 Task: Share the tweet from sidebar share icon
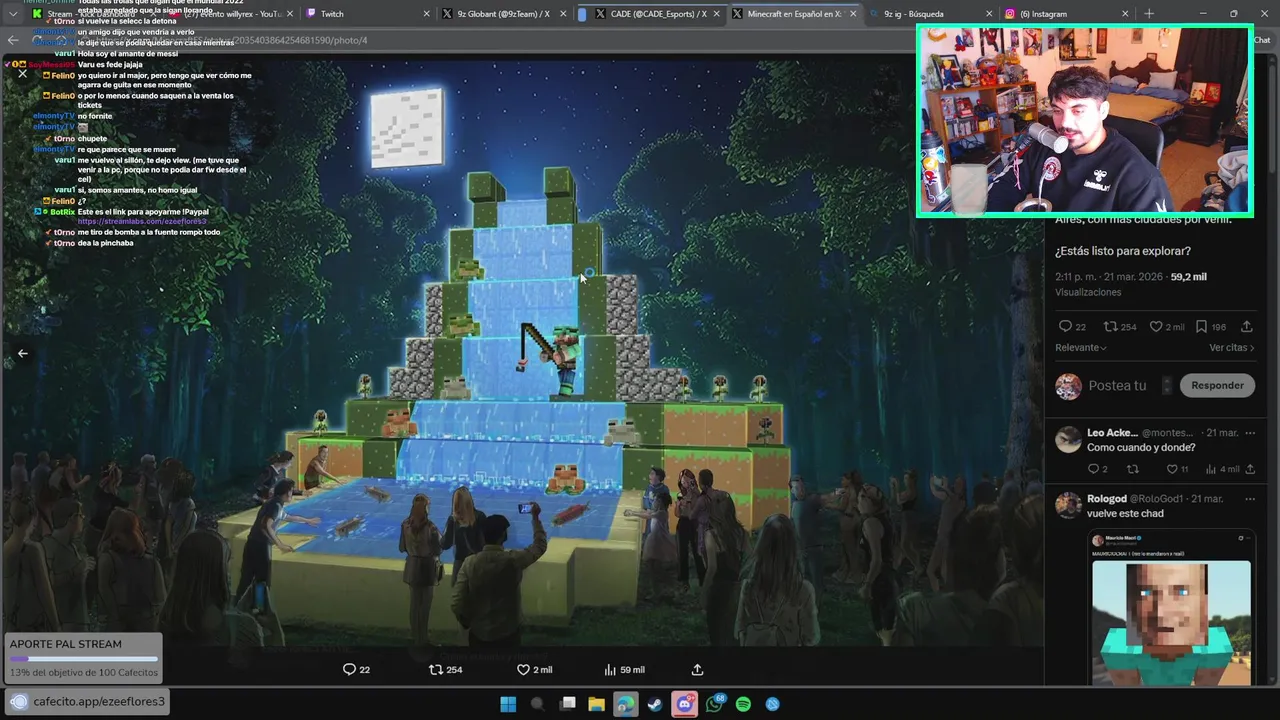coord(1246,327)
